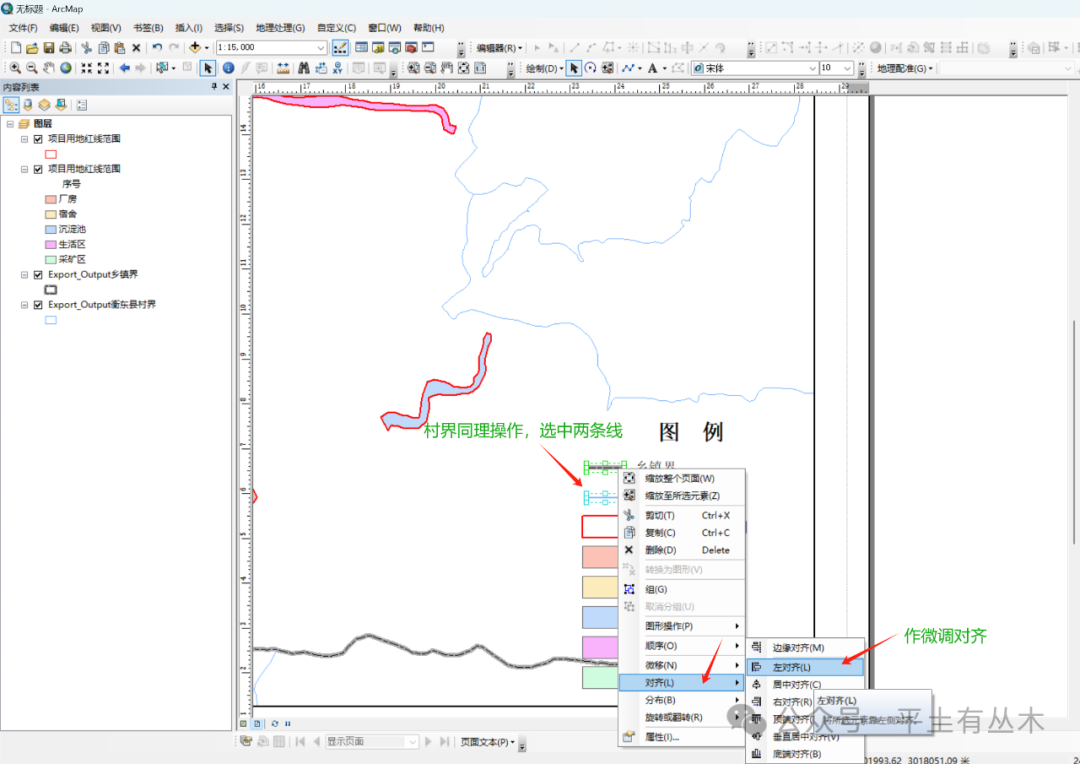1080x764 pixels.
Task: Switch to Layout View button at map bottom
Action: coord(257,724)
